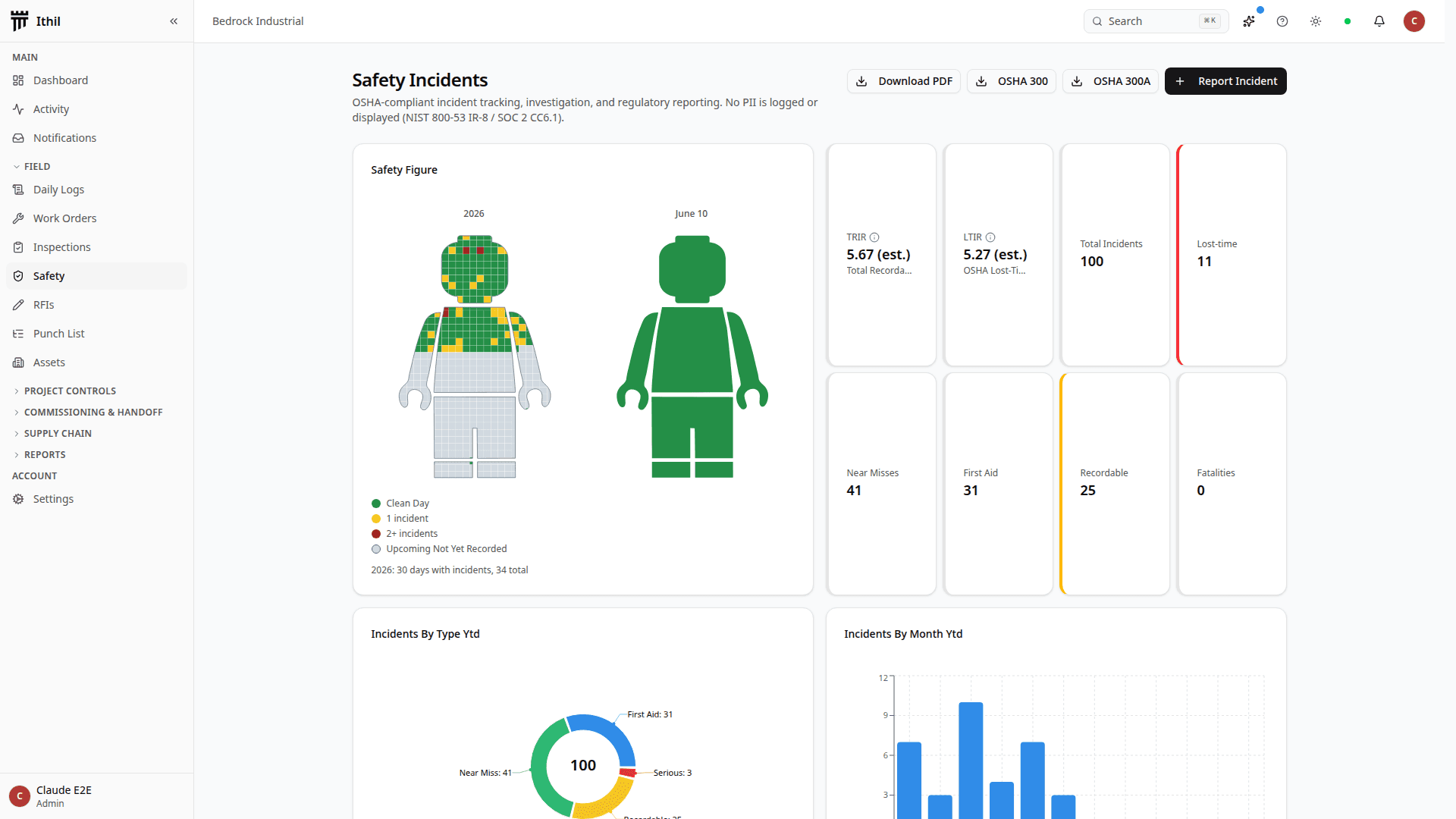The image size is (1456, 819).
Task: Open the Total Incidents 100 card
Action: pos(1116,255)
